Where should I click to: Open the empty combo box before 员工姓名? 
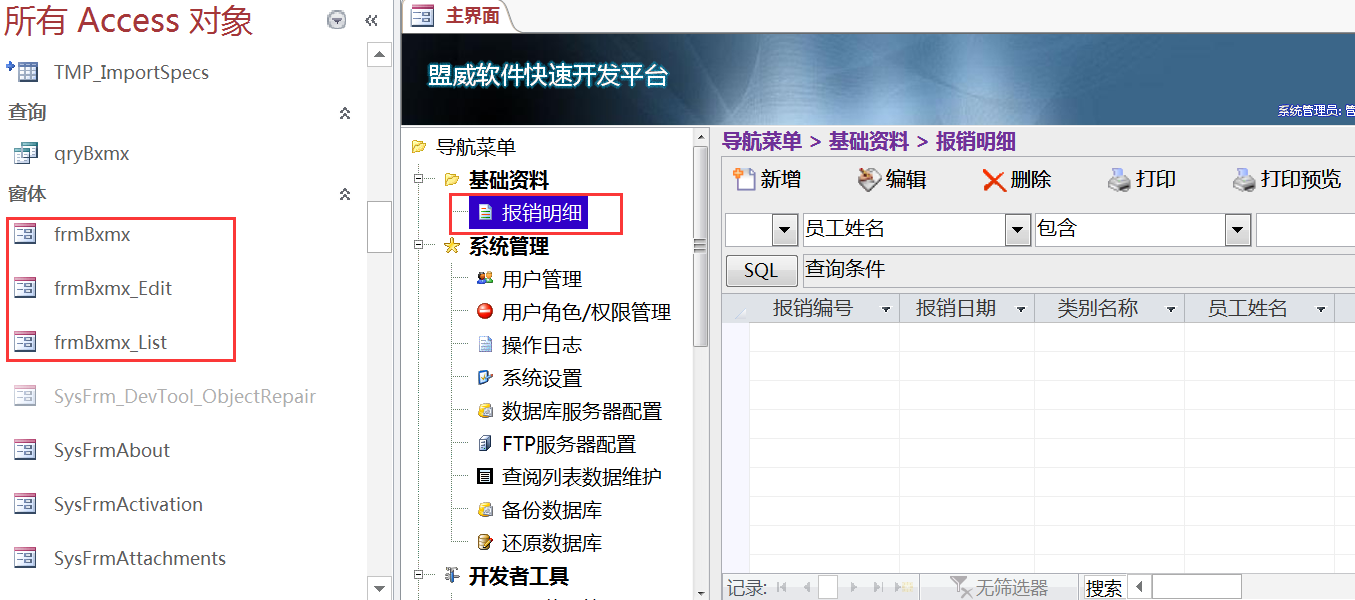[x=785, y=230]
